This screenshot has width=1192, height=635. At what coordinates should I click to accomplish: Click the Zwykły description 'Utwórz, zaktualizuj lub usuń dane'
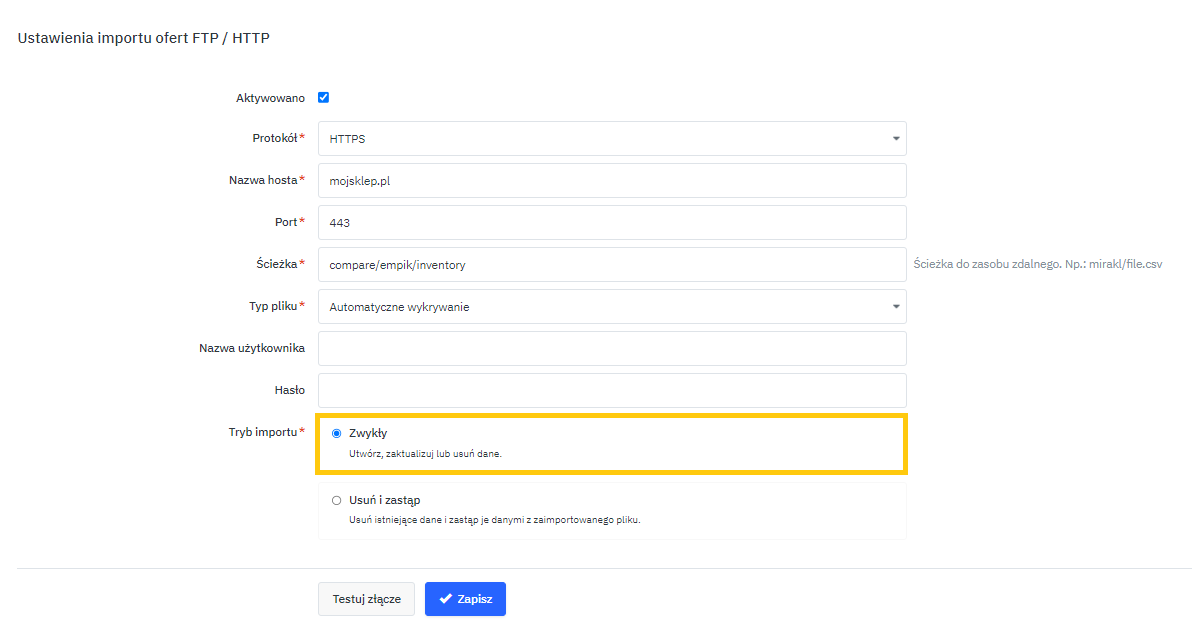click(425, 454)
